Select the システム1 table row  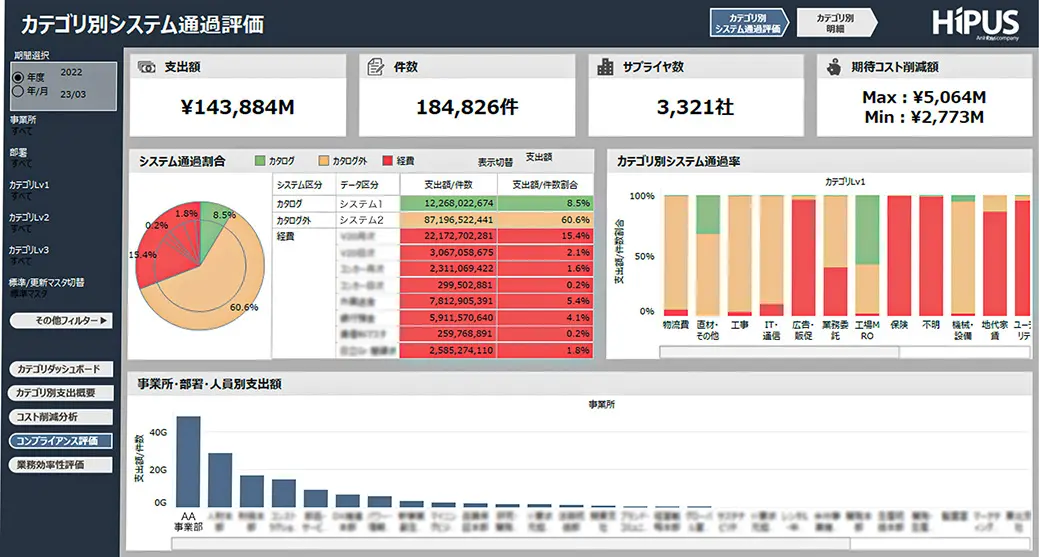pos(433,203)
